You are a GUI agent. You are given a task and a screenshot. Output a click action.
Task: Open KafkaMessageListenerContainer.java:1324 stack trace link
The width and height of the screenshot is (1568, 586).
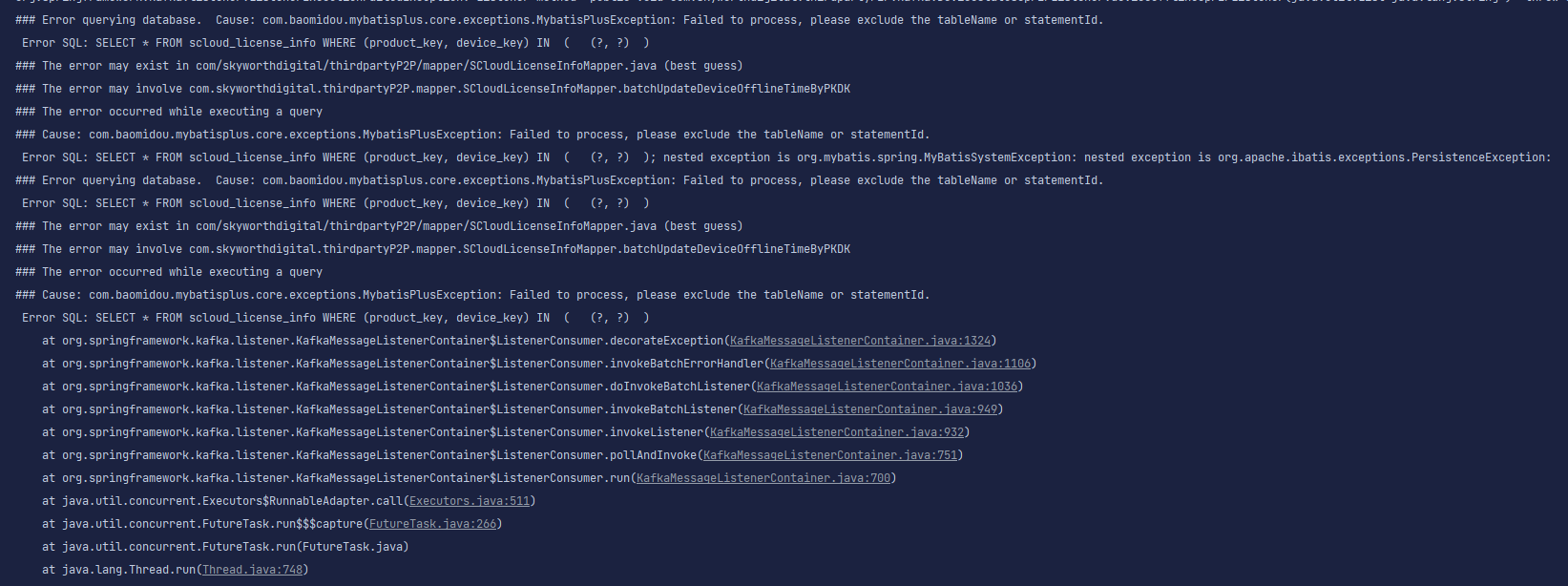861,341
